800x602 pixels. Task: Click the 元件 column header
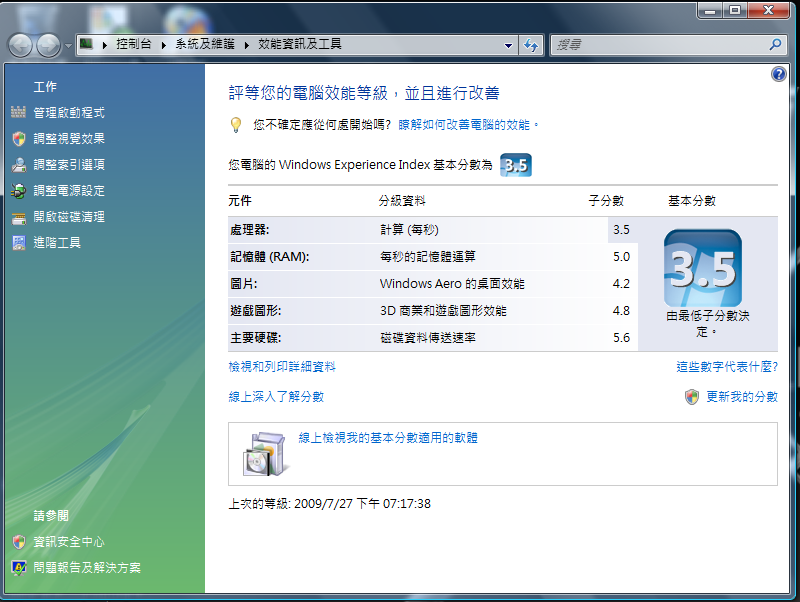point(240,201)
